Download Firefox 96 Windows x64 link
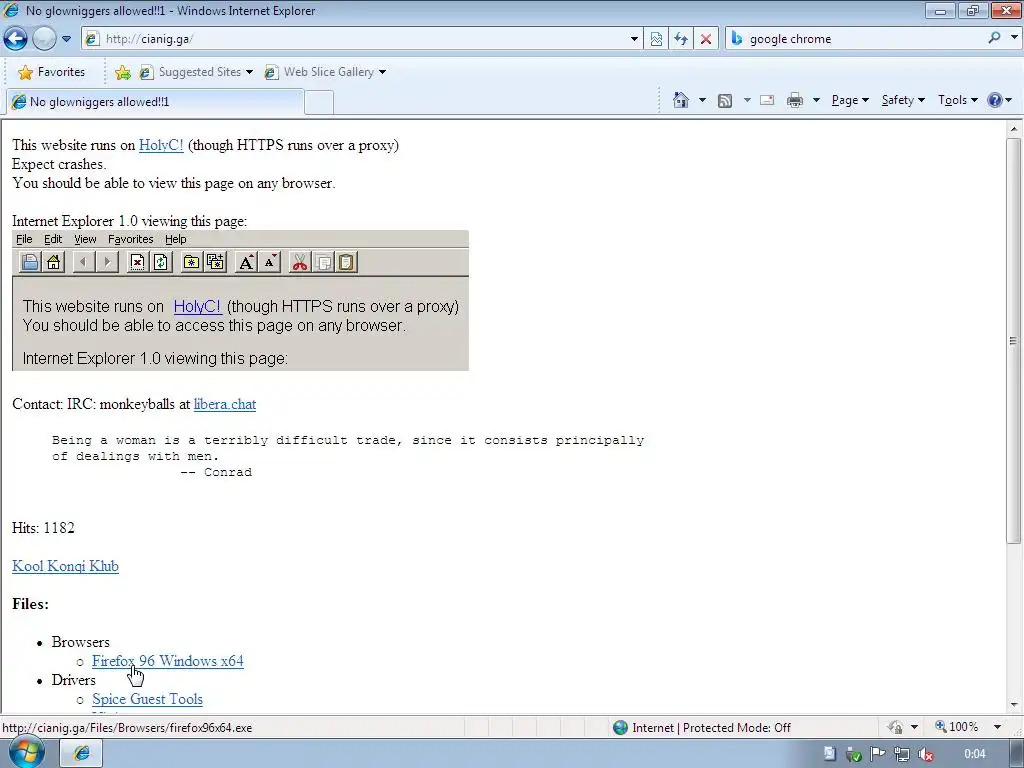Viewport: 1024px width, 768px height. click(x=168, y=661)
